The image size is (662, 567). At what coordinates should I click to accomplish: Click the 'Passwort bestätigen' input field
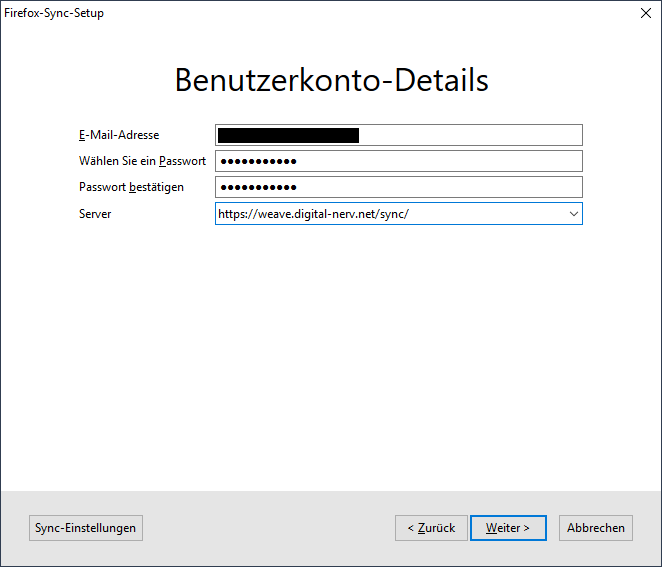pos(399,187)
